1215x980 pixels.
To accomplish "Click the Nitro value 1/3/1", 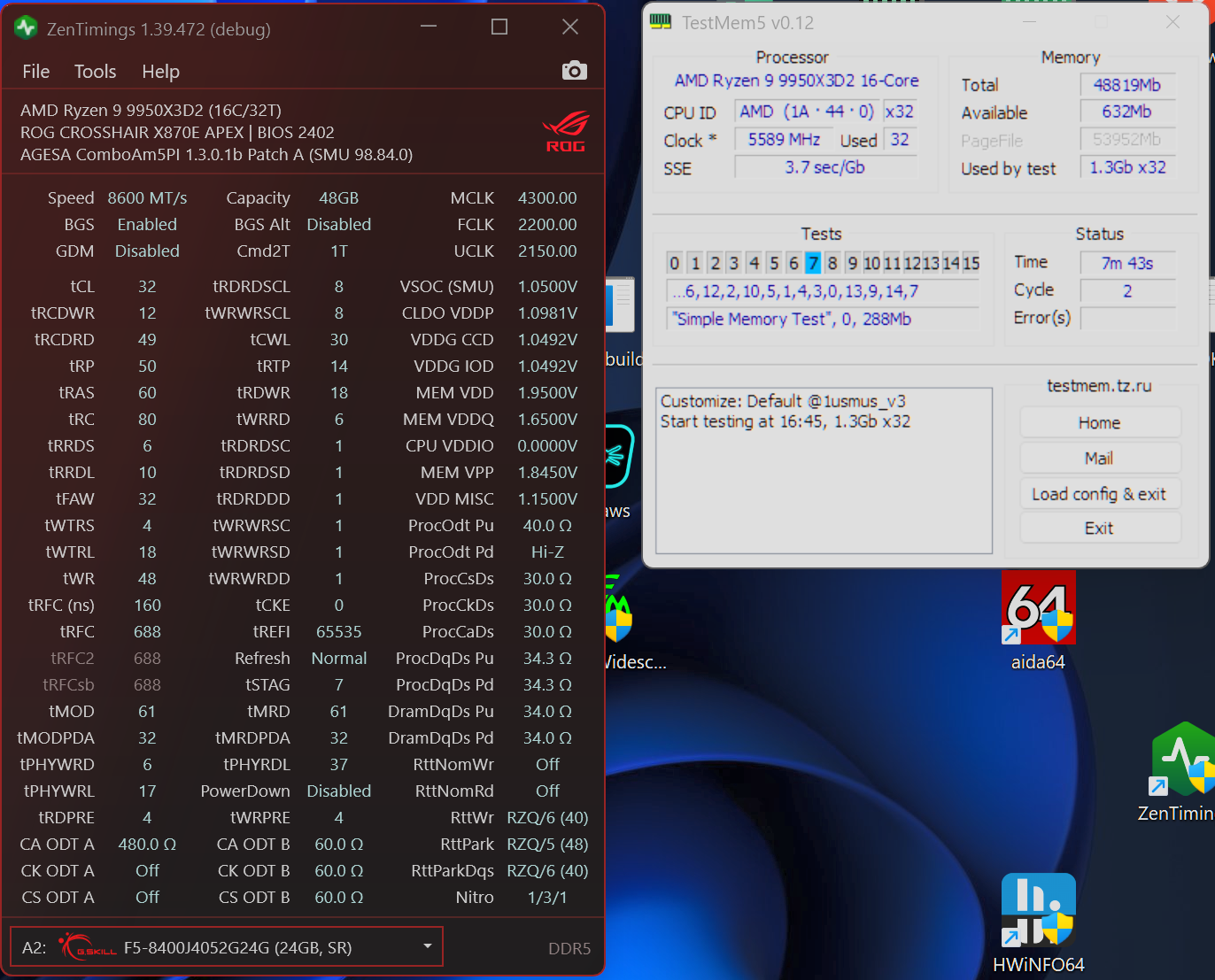I will click(547, 898).
